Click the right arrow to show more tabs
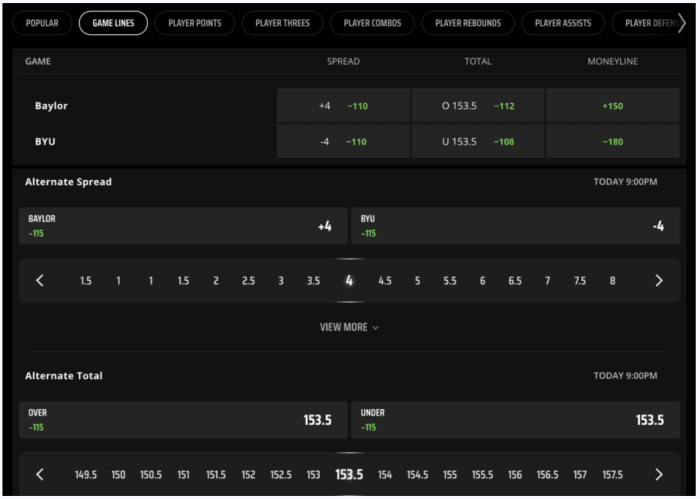 click(682, 23)
